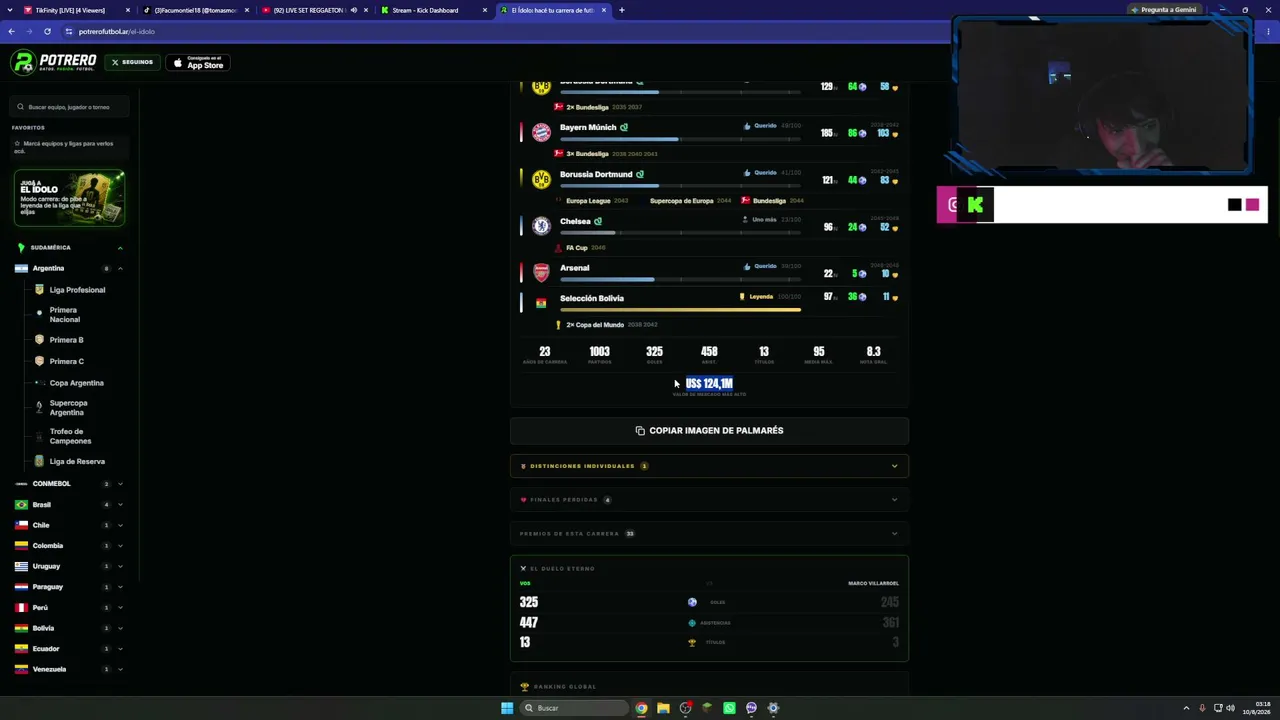Open Supercopa Argentina in the sidebar
This screenshot has width=1280, height=720.
coord(68,408)
